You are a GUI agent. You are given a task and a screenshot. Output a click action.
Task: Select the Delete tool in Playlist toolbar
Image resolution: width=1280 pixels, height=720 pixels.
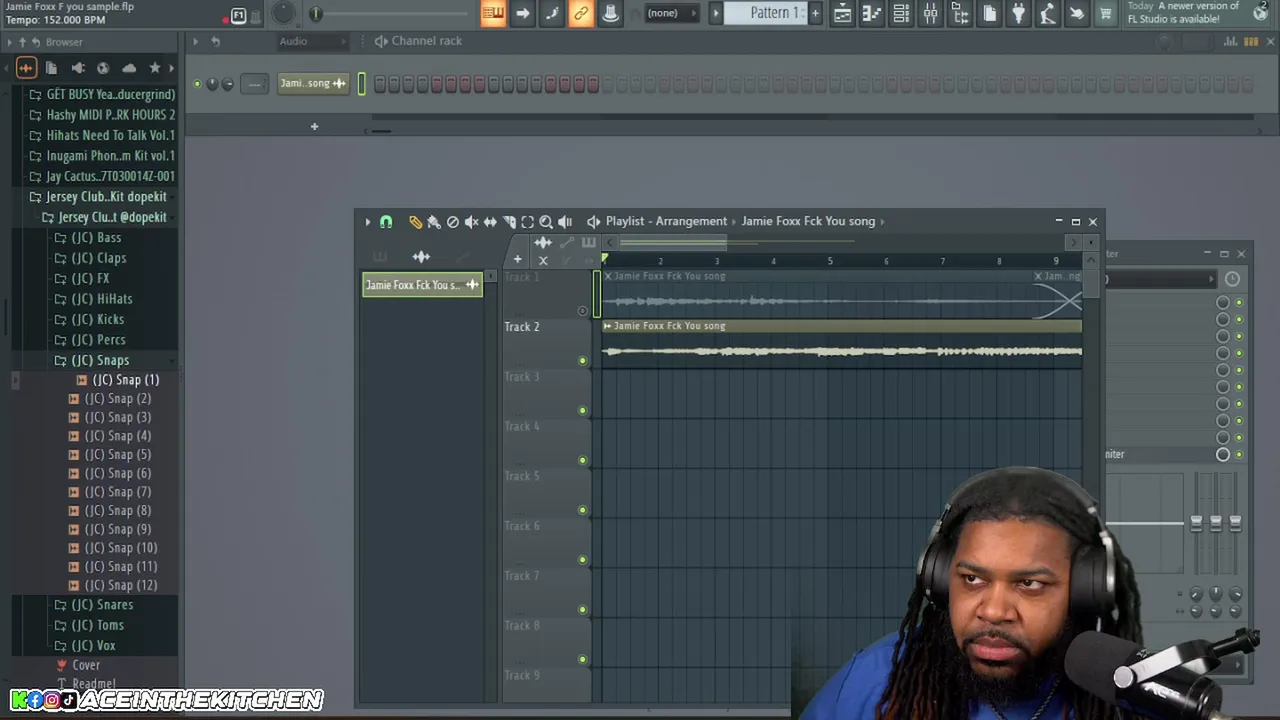point(452,222)
